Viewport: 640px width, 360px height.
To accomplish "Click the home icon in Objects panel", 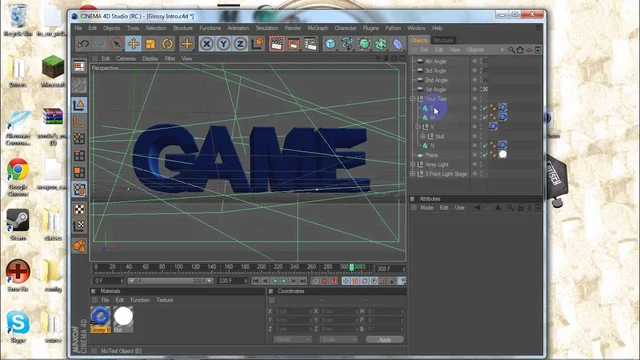I will pos(520,50).
